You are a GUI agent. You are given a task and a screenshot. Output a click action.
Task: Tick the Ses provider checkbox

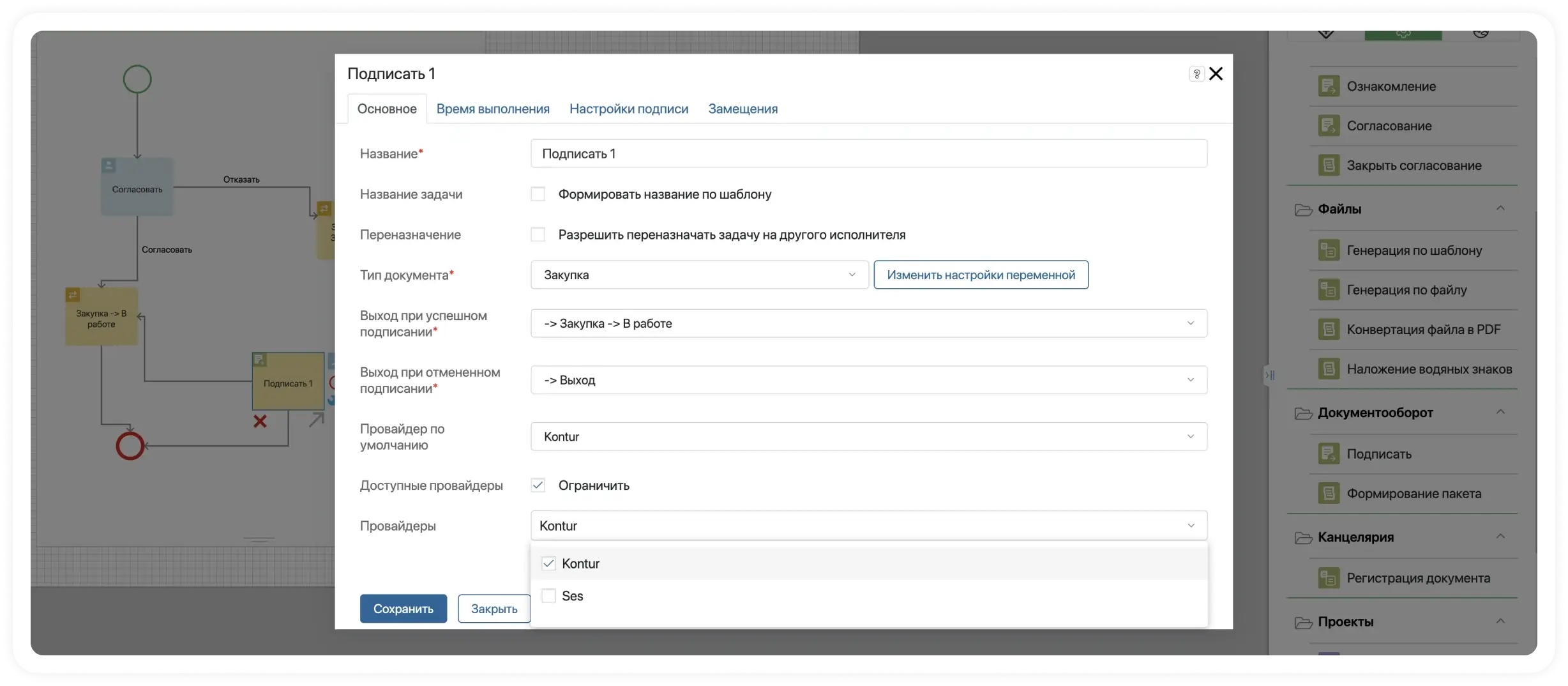548,596
